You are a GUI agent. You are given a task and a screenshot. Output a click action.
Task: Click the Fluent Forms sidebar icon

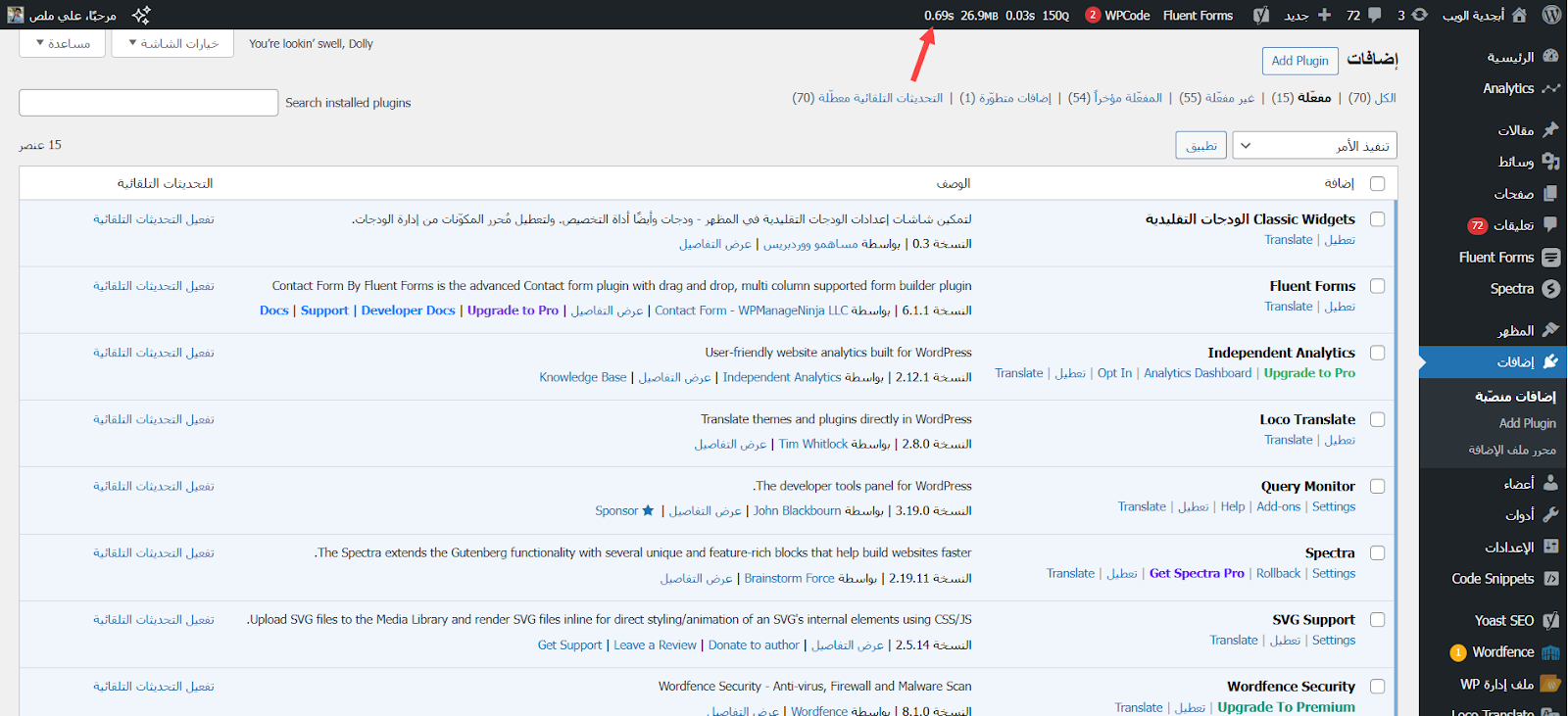[1550, 258]
